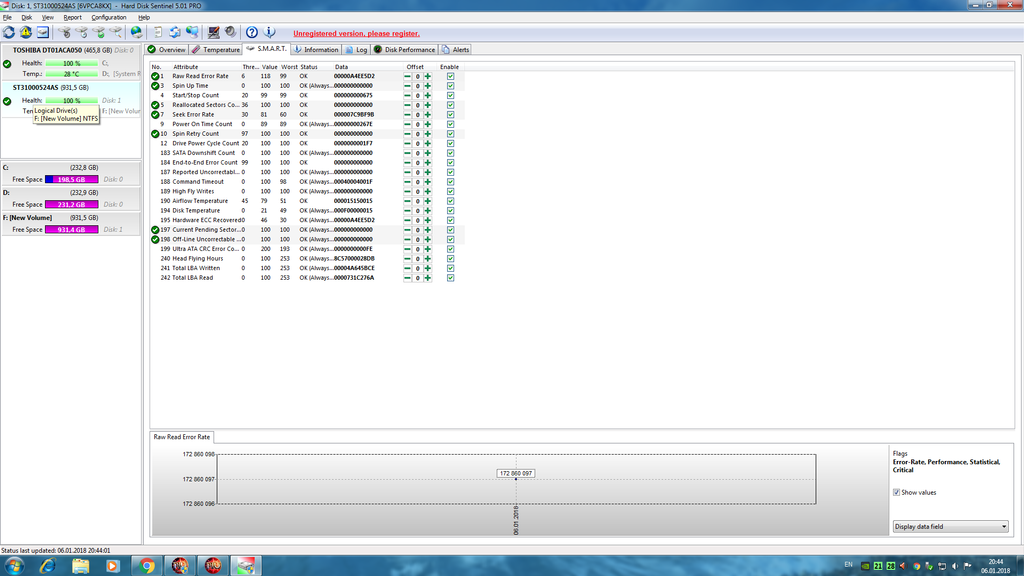Switch to the Information tab

[316, 50]
